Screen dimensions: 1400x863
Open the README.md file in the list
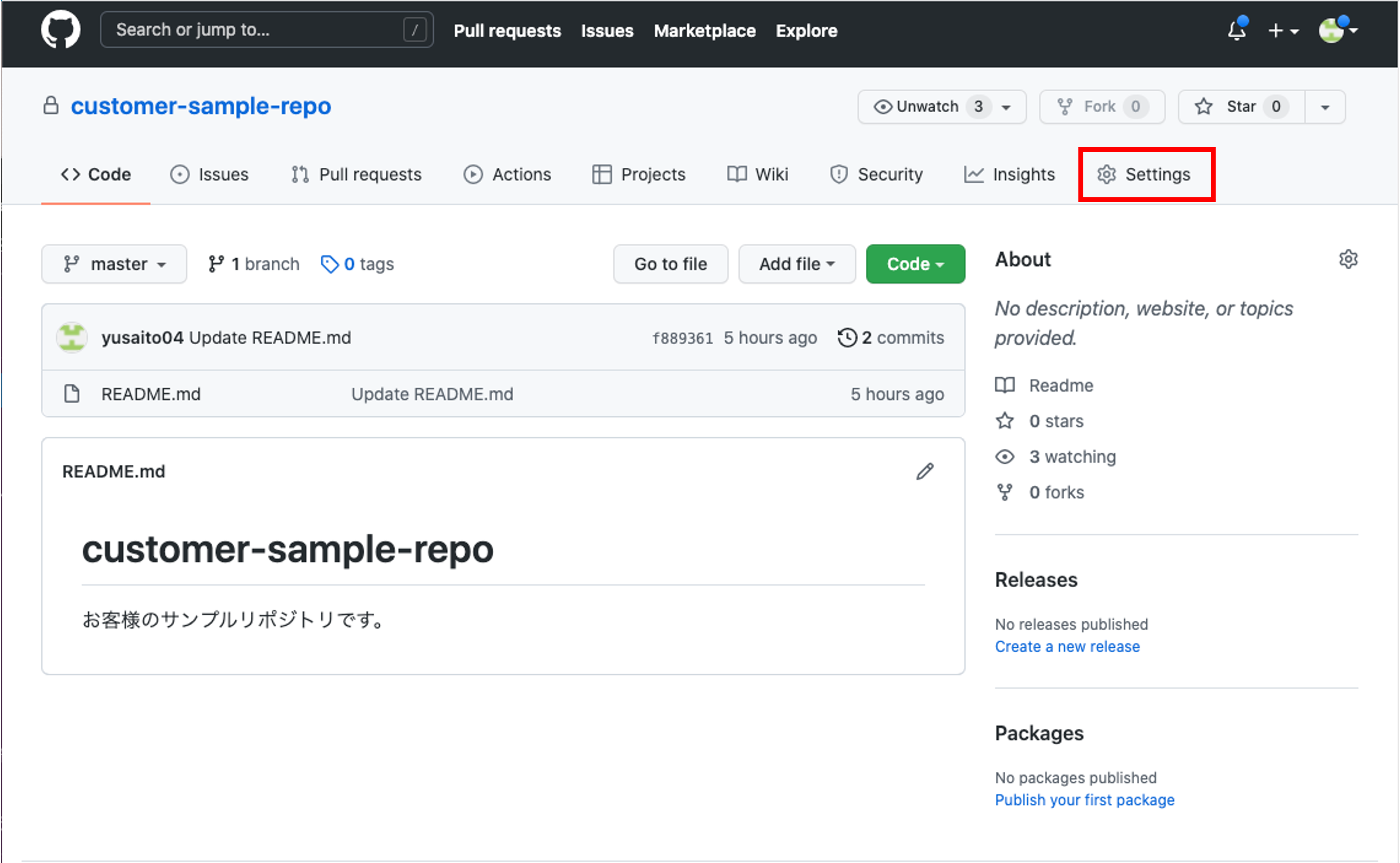coord(151,394)
